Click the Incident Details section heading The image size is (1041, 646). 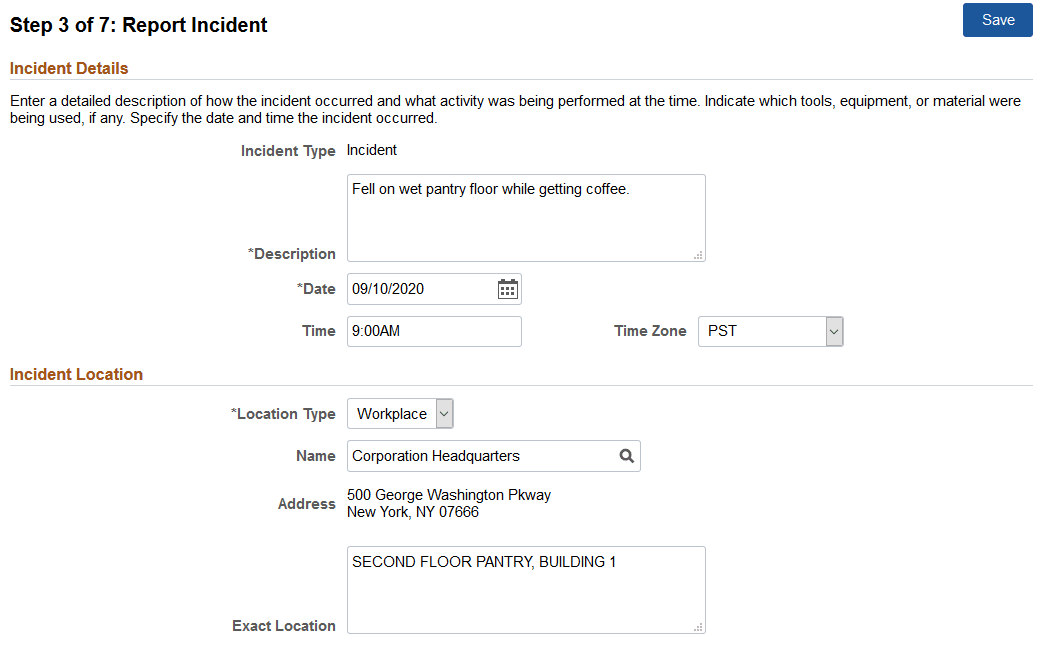[68, 68]
